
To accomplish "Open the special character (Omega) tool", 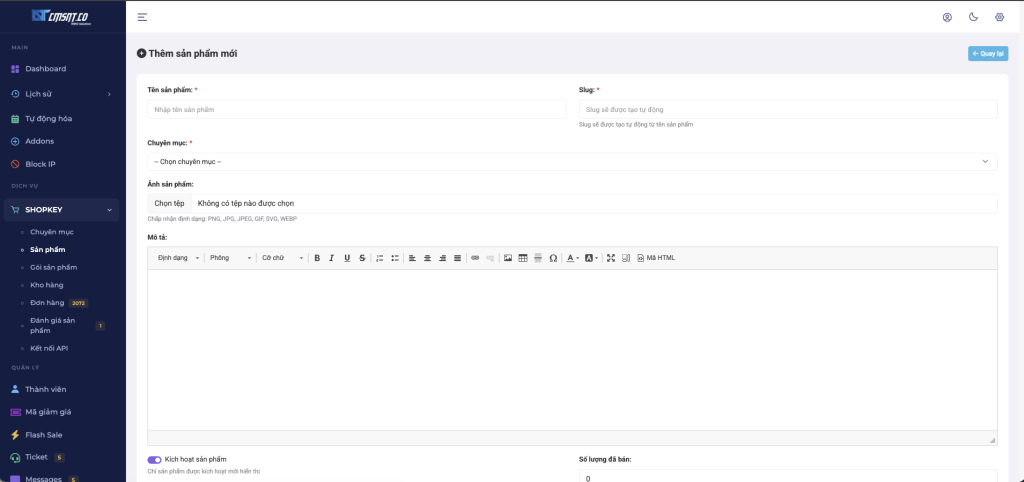I will 553,258.
